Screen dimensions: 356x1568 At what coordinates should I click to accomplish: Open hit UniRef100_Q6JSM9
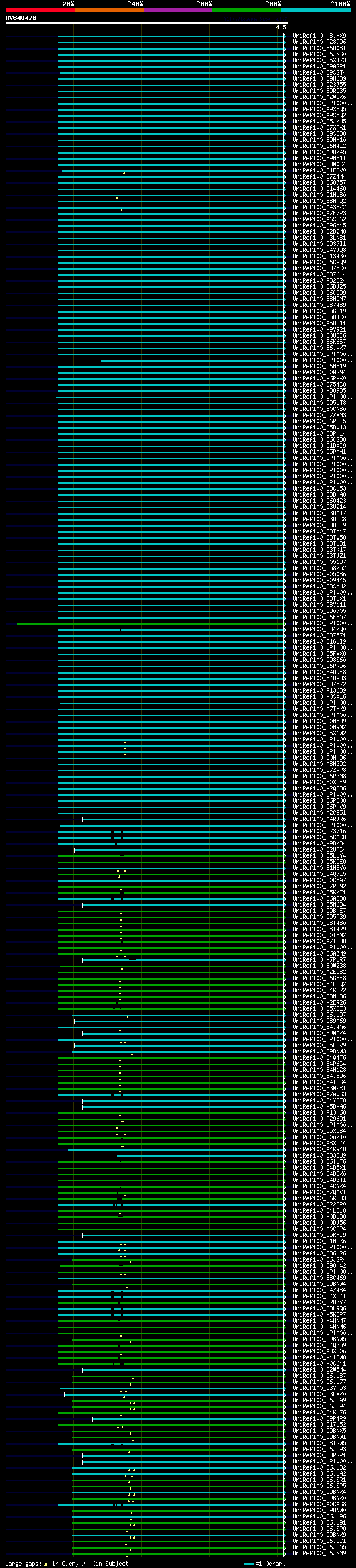(x=319, y=1553)
